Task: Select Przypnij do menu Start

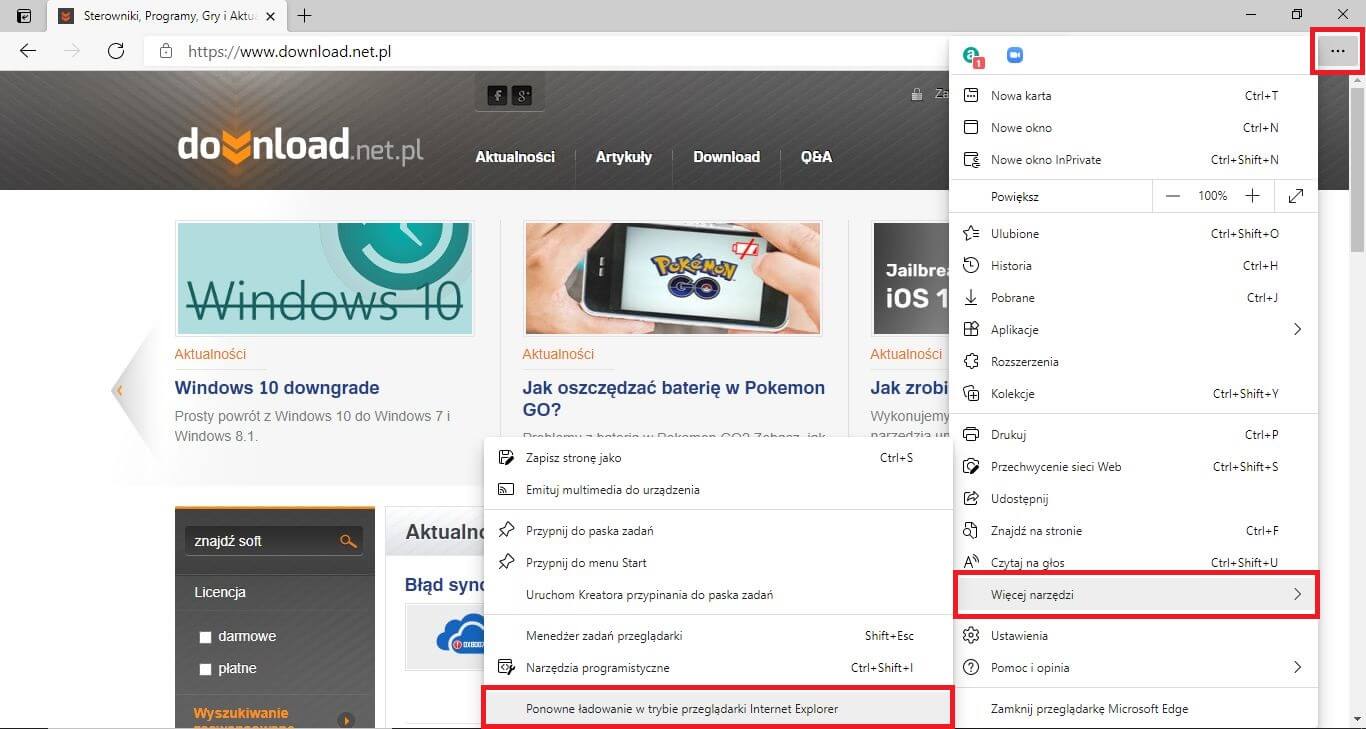Action: tap(716, 563)
